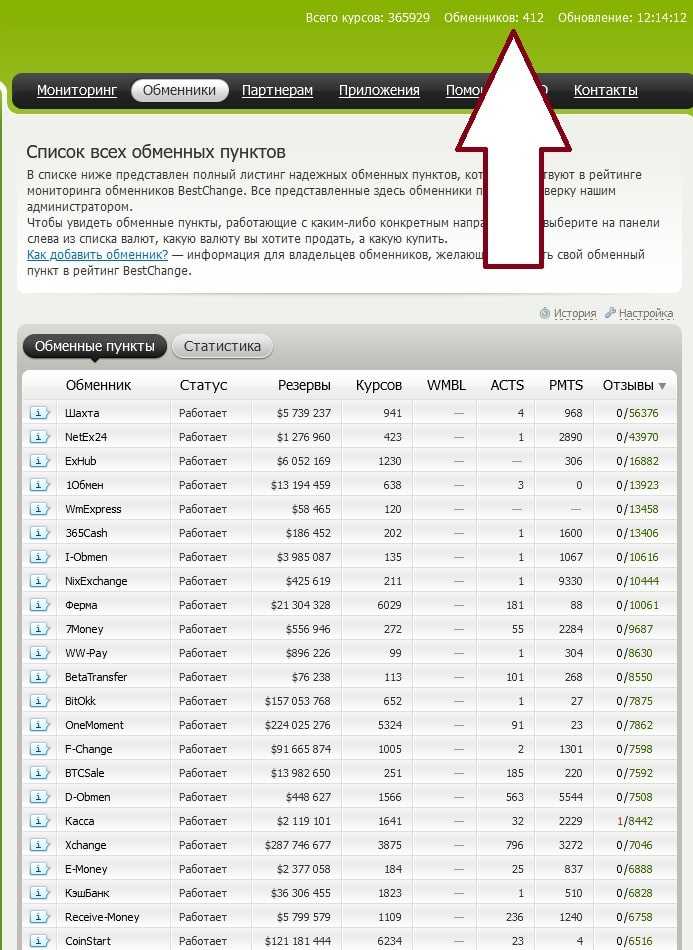Open NetEx24 exchanger name
The height and width of the screenshot is (950, 693).
86,437
